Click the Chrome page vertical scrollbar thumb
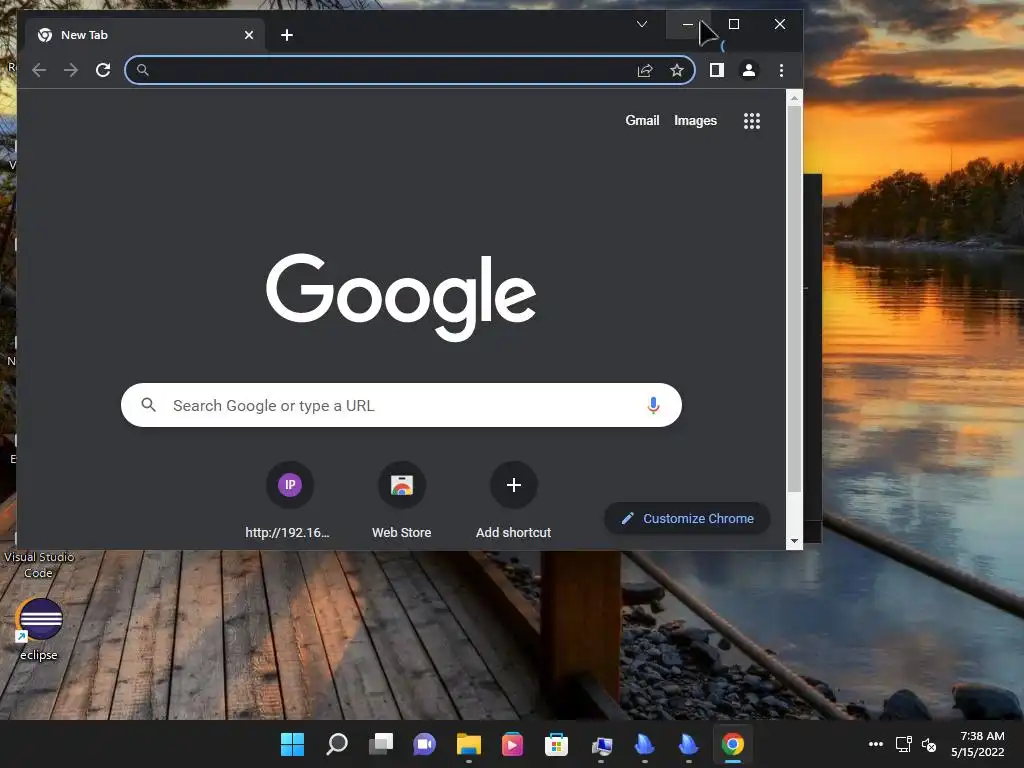1024x768 pixels. [x=794, y=299]
